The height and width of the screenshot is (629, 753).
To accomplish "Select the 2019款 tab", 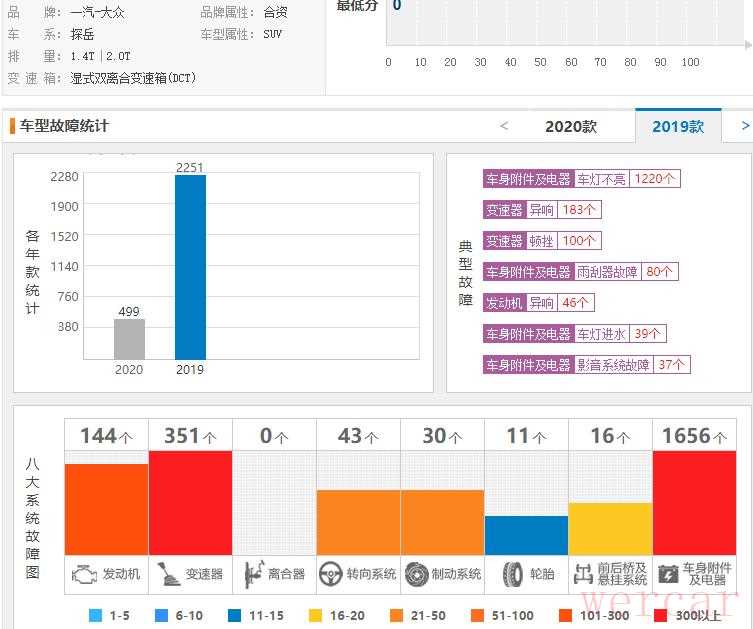I will click(x=677, y=127).
